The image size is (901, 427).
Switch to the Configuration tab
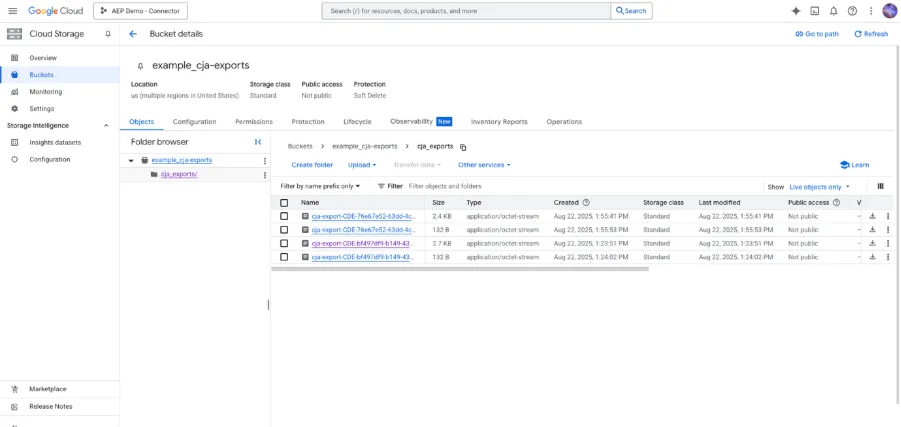(x=194, y=122)
